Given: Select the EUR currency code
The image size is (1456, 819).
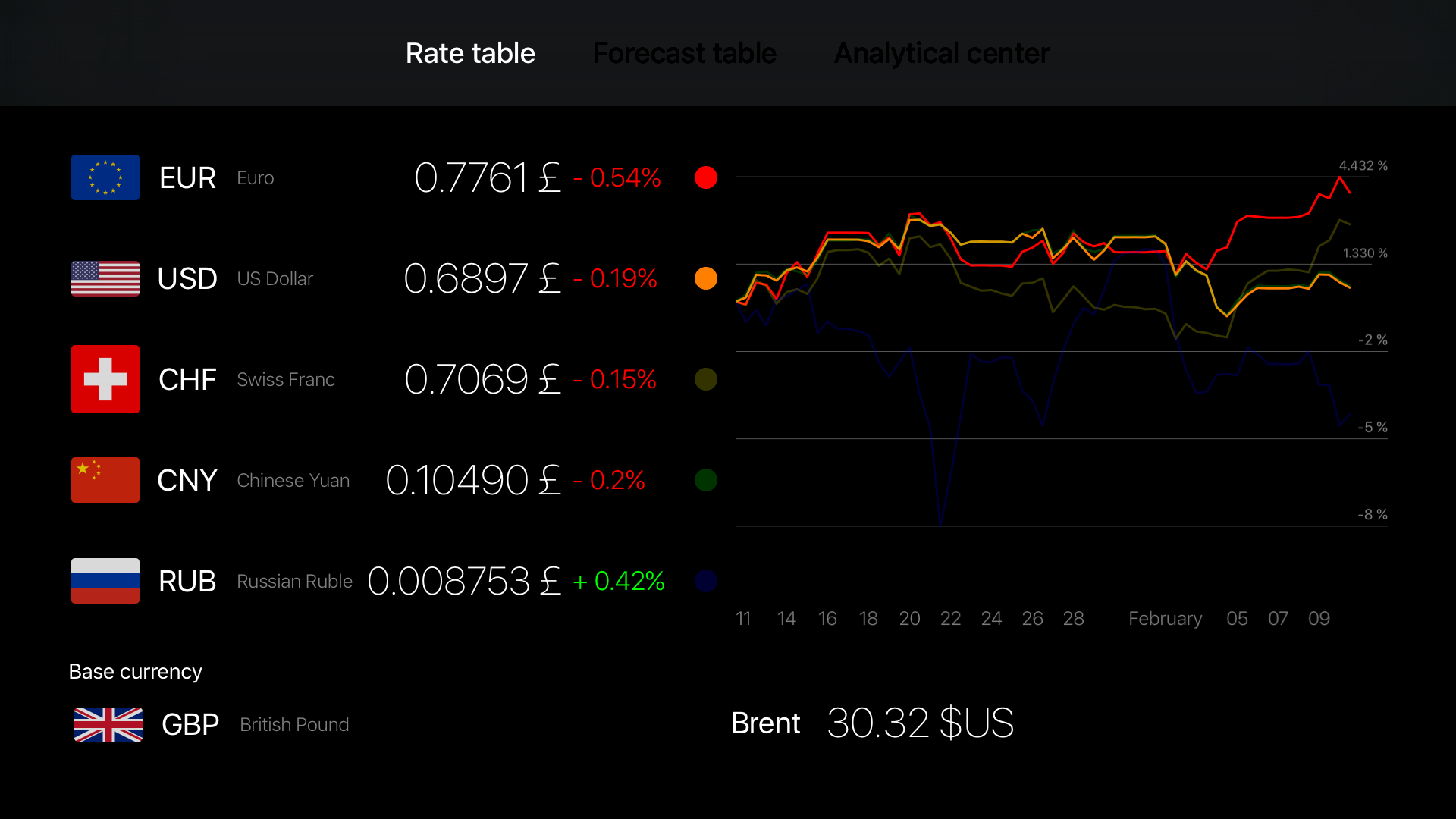Looking at the screenshot, I should click(x=187, y=177).
